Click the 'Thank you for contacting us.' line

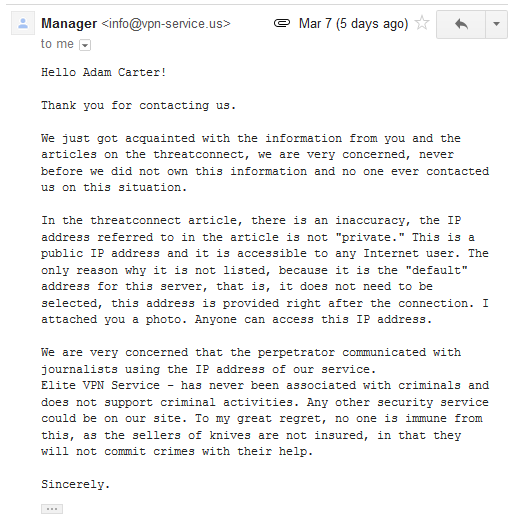tap(139, 105)
